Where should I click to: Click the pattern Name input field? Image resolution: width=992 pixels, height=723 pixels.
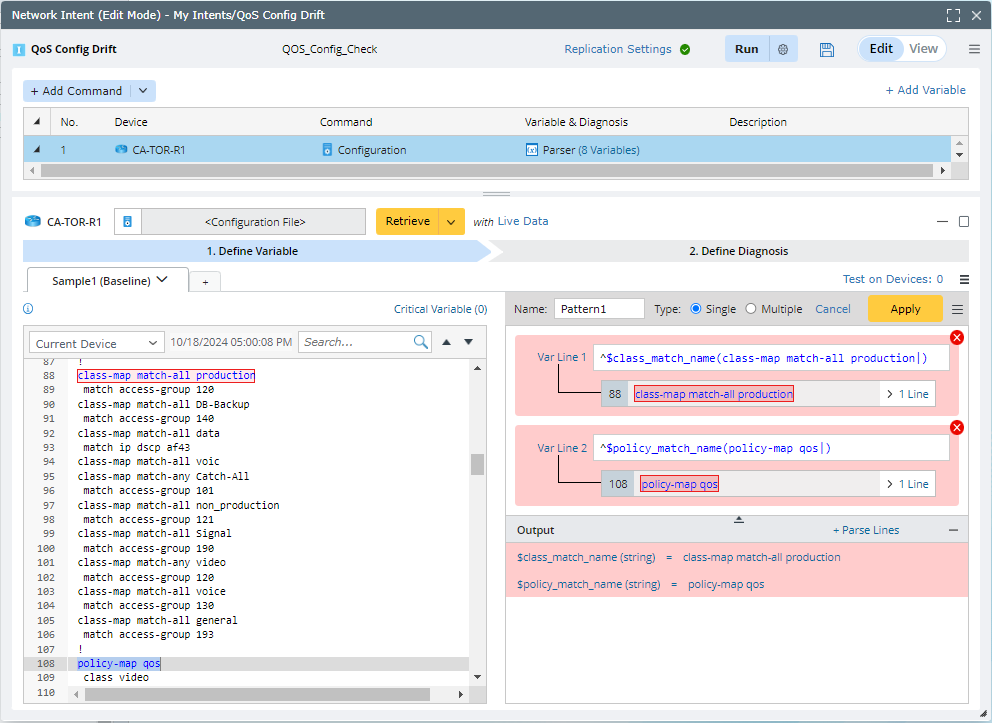pos(598,309)
